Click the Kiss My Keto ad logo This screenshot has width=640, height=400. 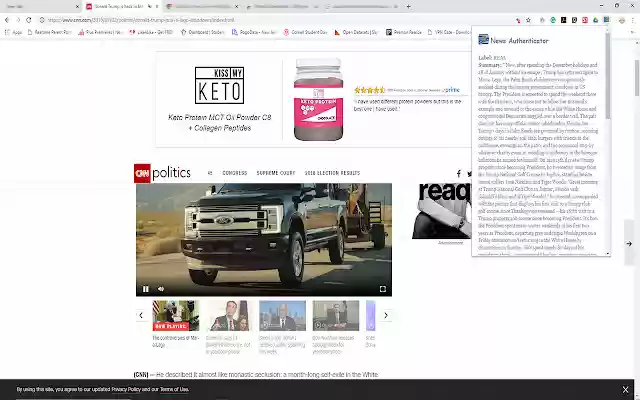pos(220,85)
